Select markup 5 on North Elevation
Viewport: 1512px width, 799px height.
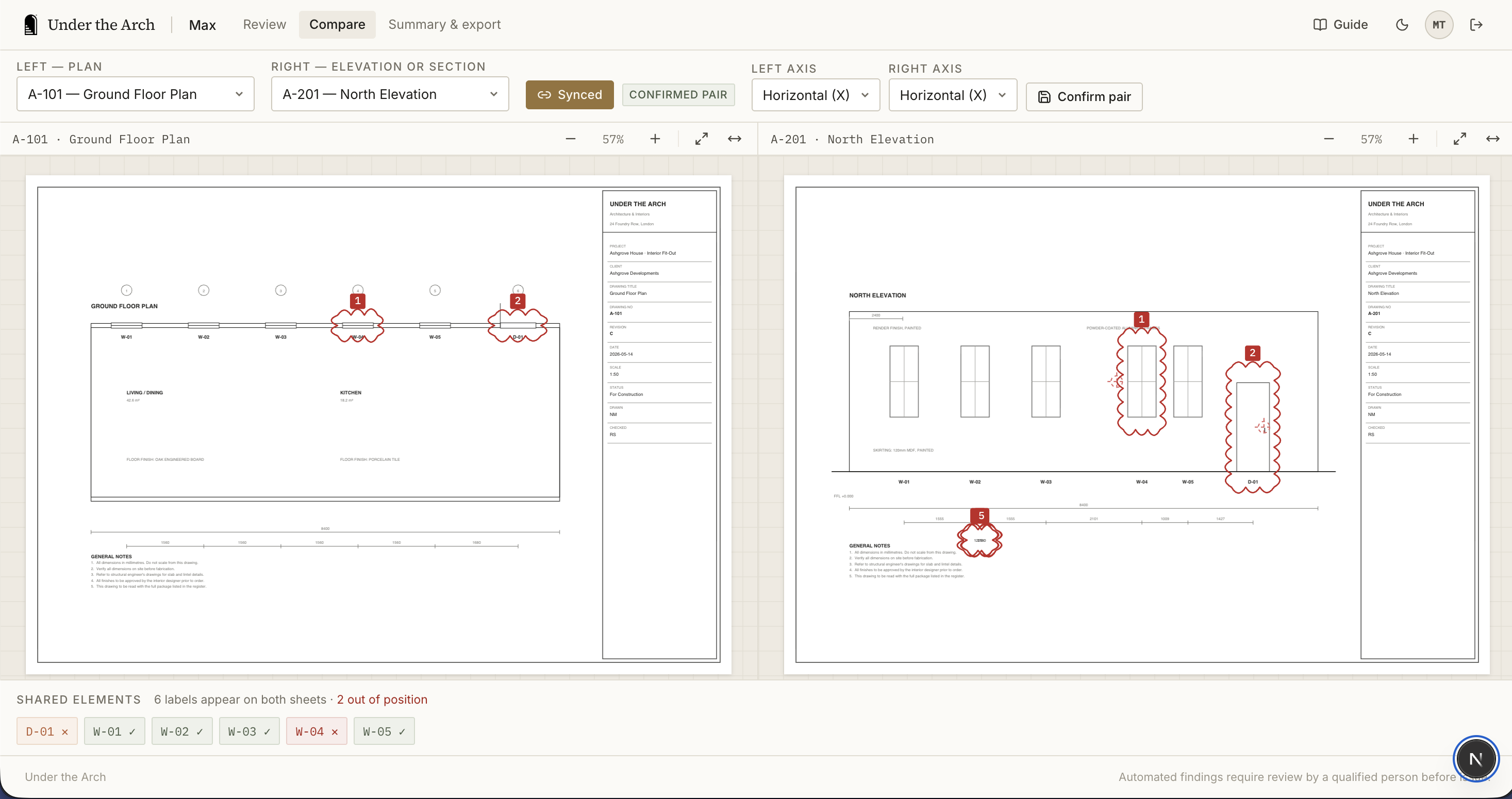pyautogui.click(x=981, y=516)
